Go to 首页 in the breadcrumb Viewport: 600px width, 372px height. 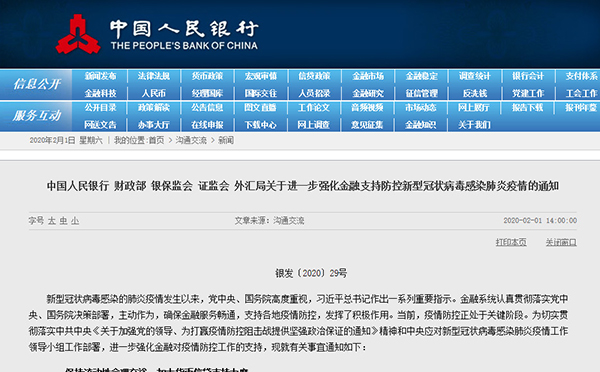click(x=156, y=140)
